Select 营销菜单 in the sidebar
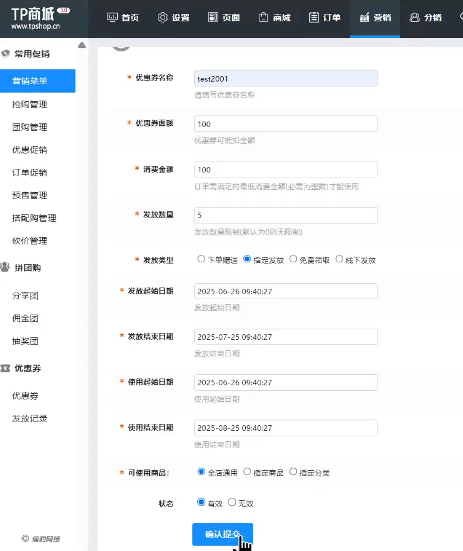Screen dimensions: 463x551 [x=38, y=81]
